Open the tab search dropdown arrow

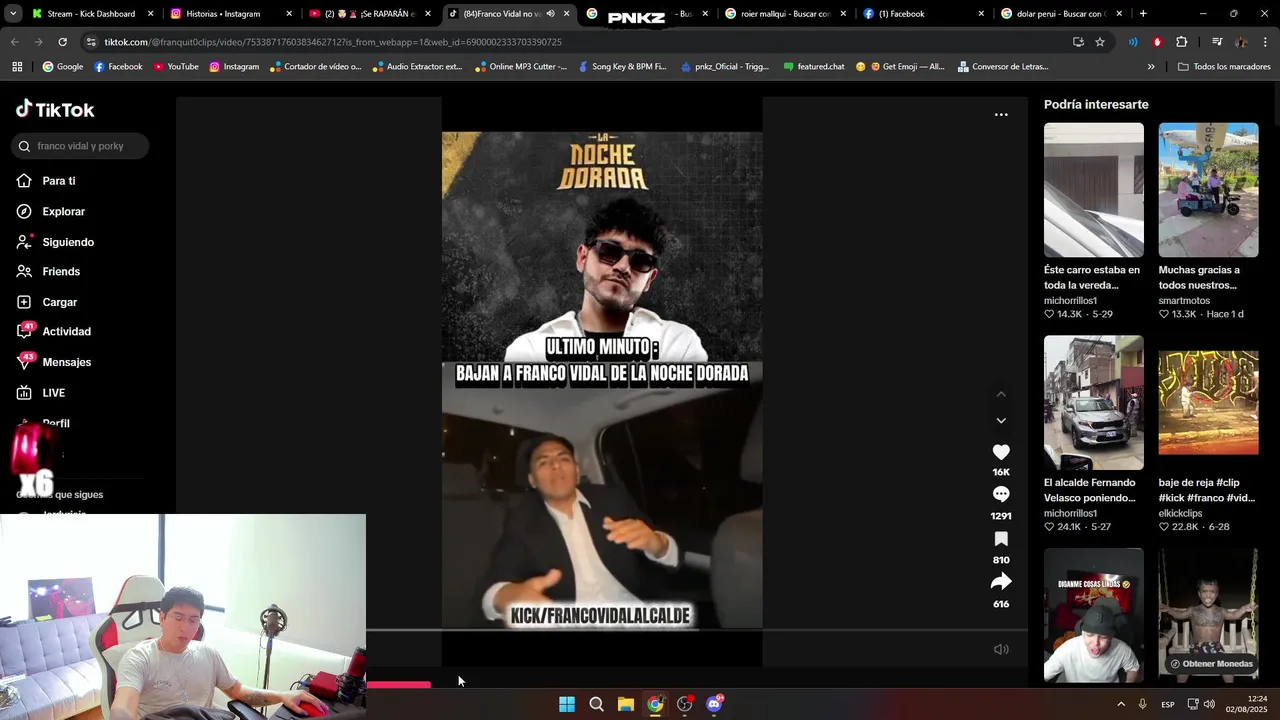pyautogui.click(x=12, y=14)
